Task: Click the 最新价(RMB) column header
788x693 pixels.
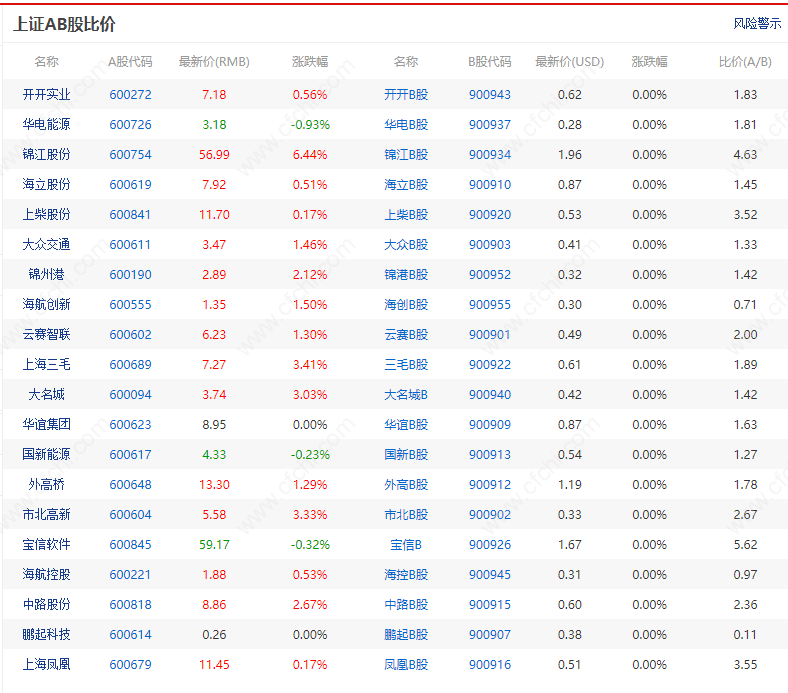Action: tap(214, 62)
